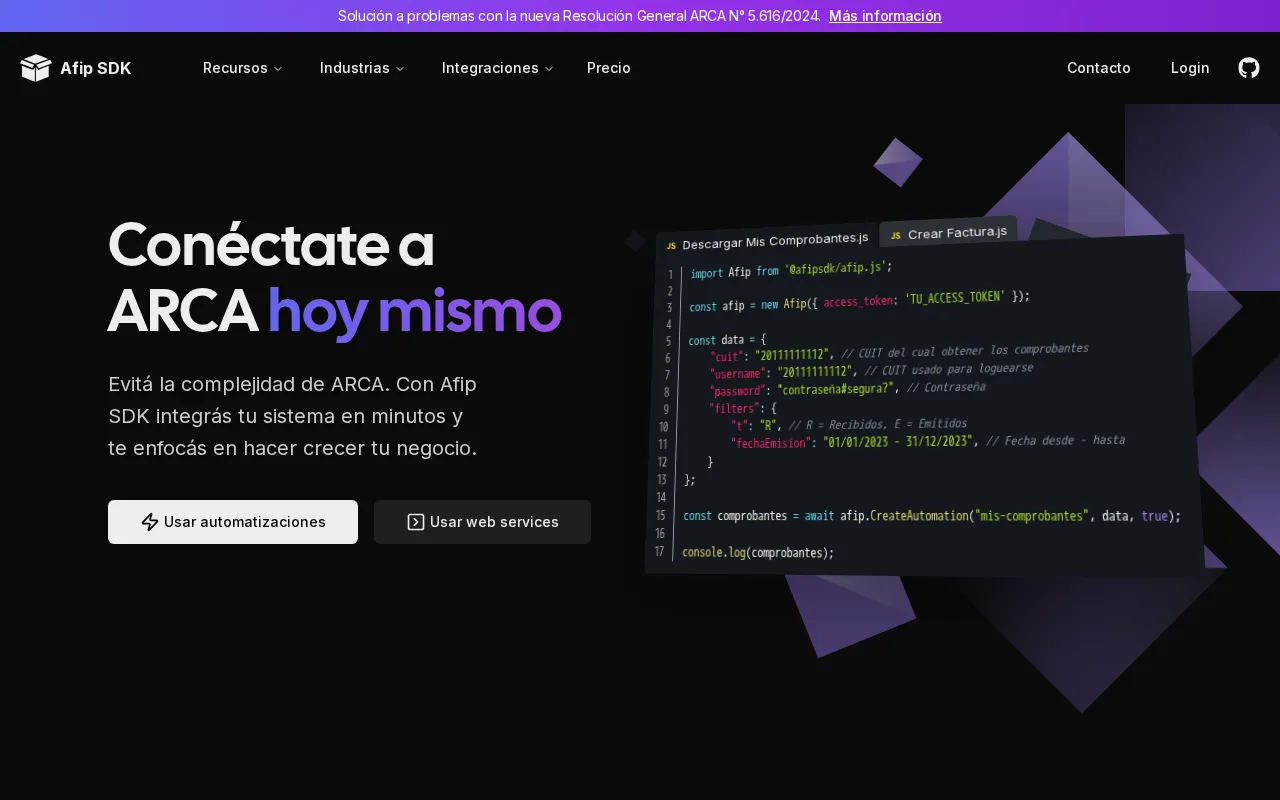The height and width of the screenshot is (800, 1280).
Task: Expand the Integraciones dropdown chevron
Action: click(549, 69)
